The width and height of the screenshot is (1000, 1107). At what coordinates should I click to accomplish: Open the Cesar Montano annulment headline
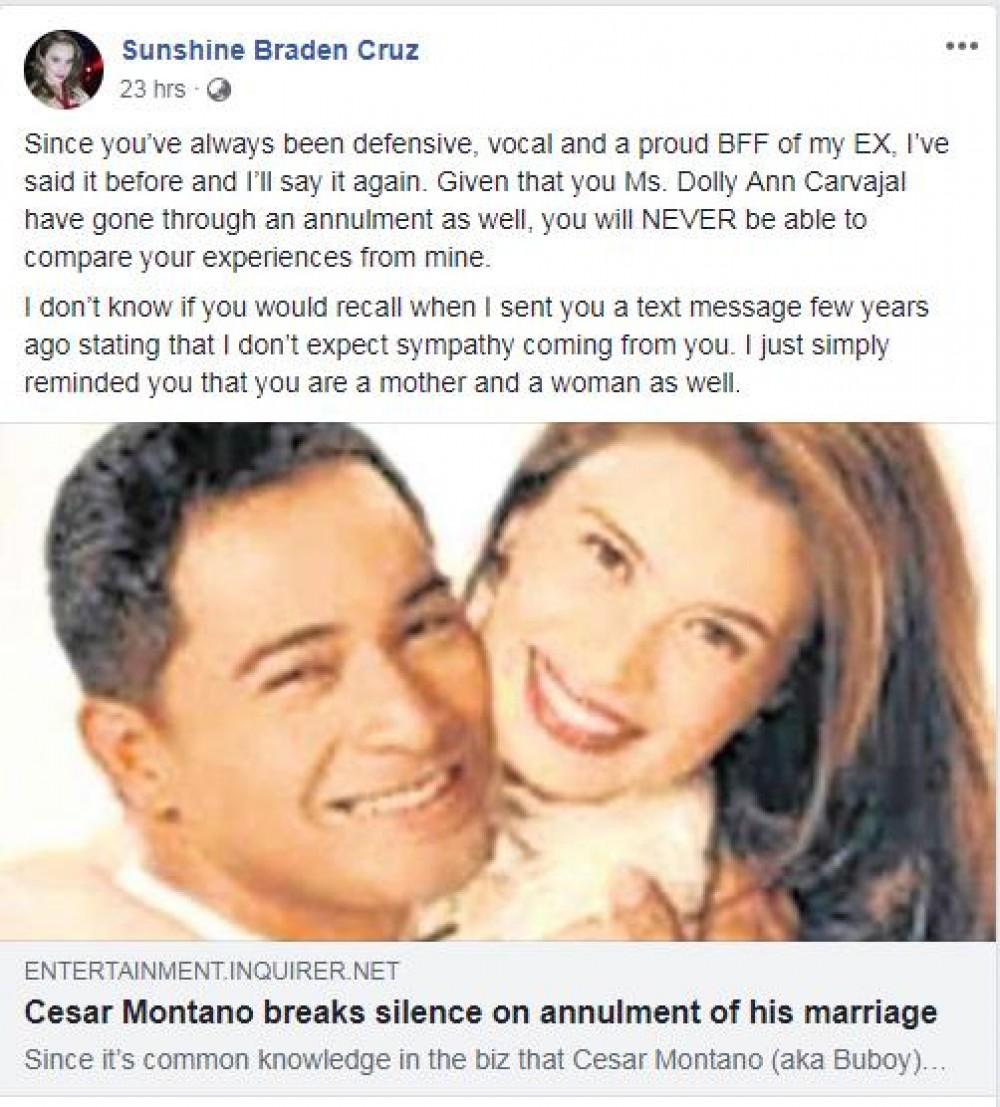[x=480, y=1012]
